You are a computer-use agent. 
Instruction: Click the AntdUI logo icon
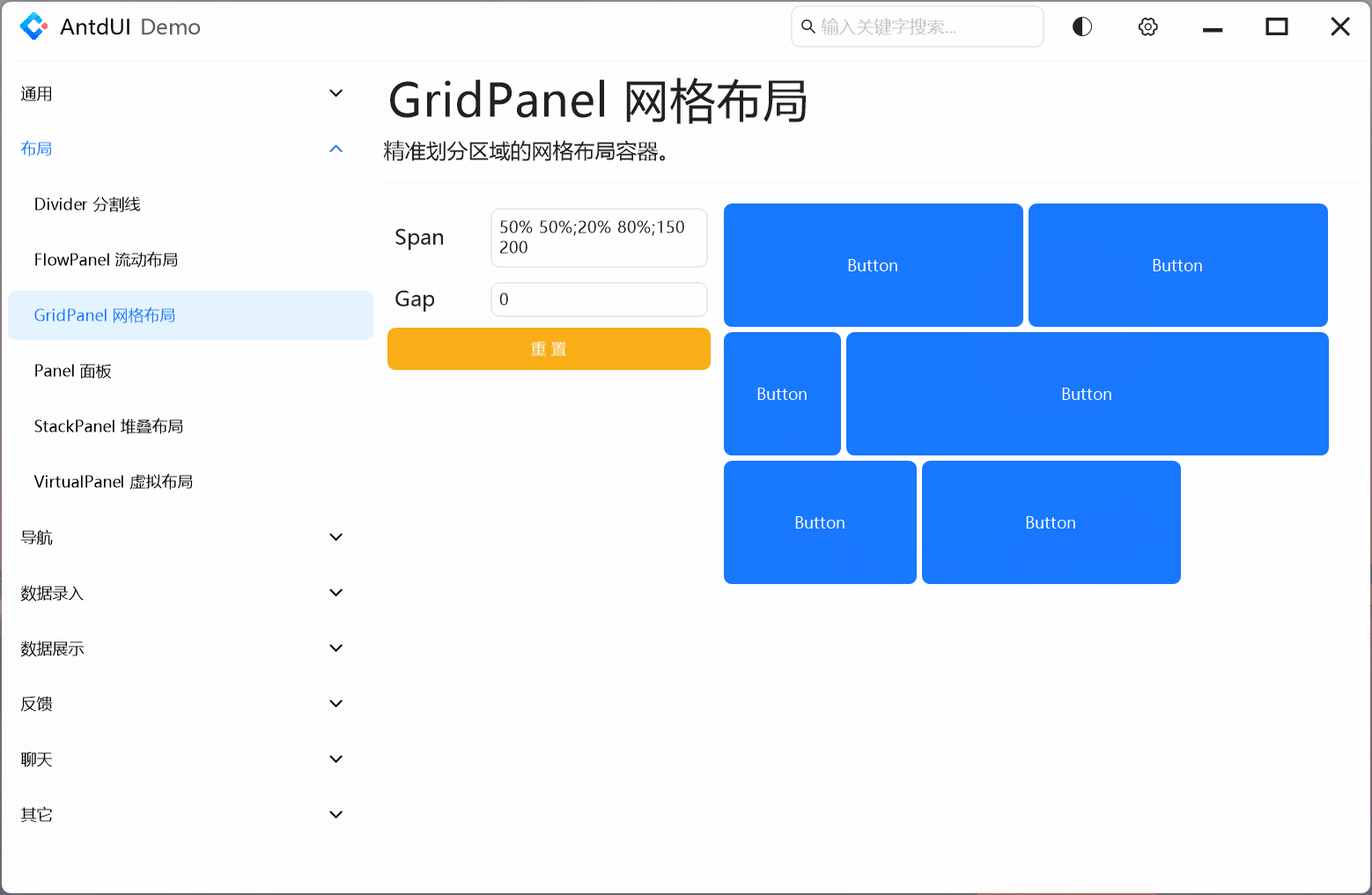[33, 26]
